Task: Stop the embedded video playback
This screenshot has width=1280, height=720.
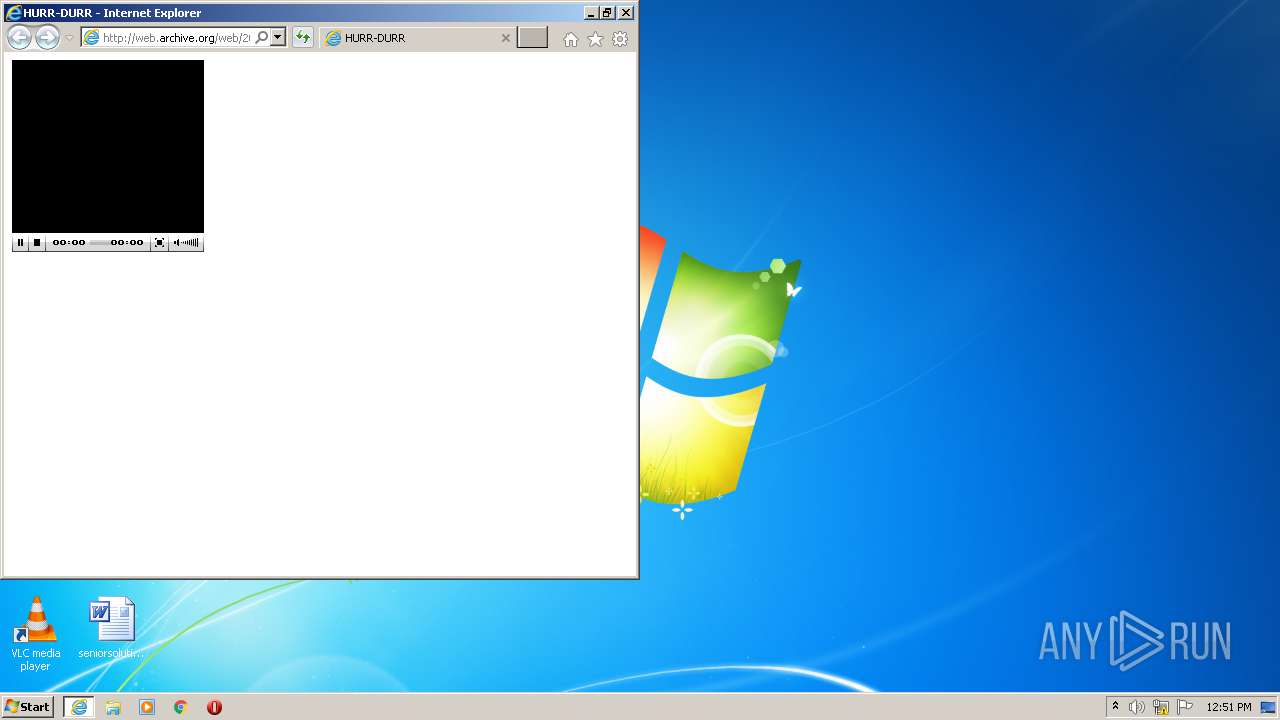Action: (37, 242)
